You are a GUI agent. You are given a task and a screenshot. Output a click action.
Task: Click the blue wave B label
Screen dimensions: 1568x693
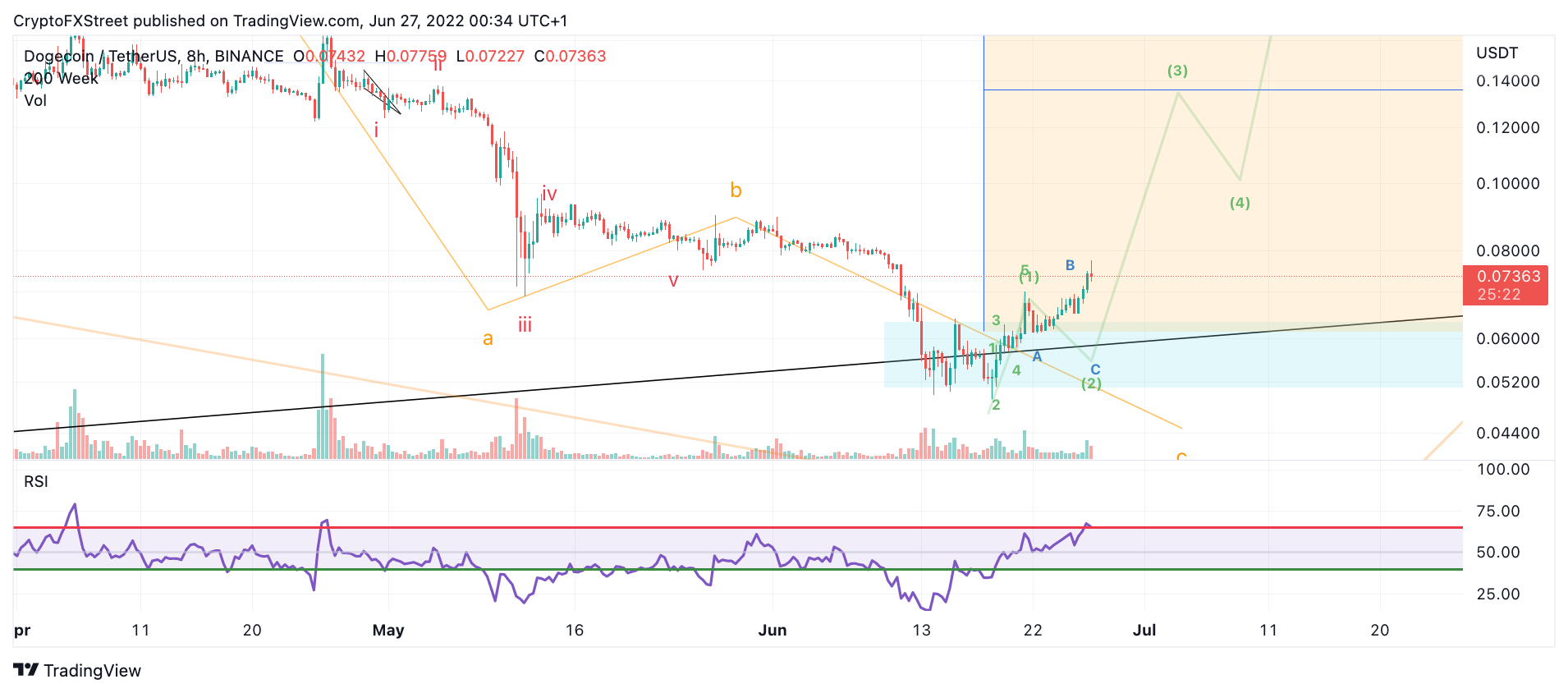click(x=1070, y=265)
